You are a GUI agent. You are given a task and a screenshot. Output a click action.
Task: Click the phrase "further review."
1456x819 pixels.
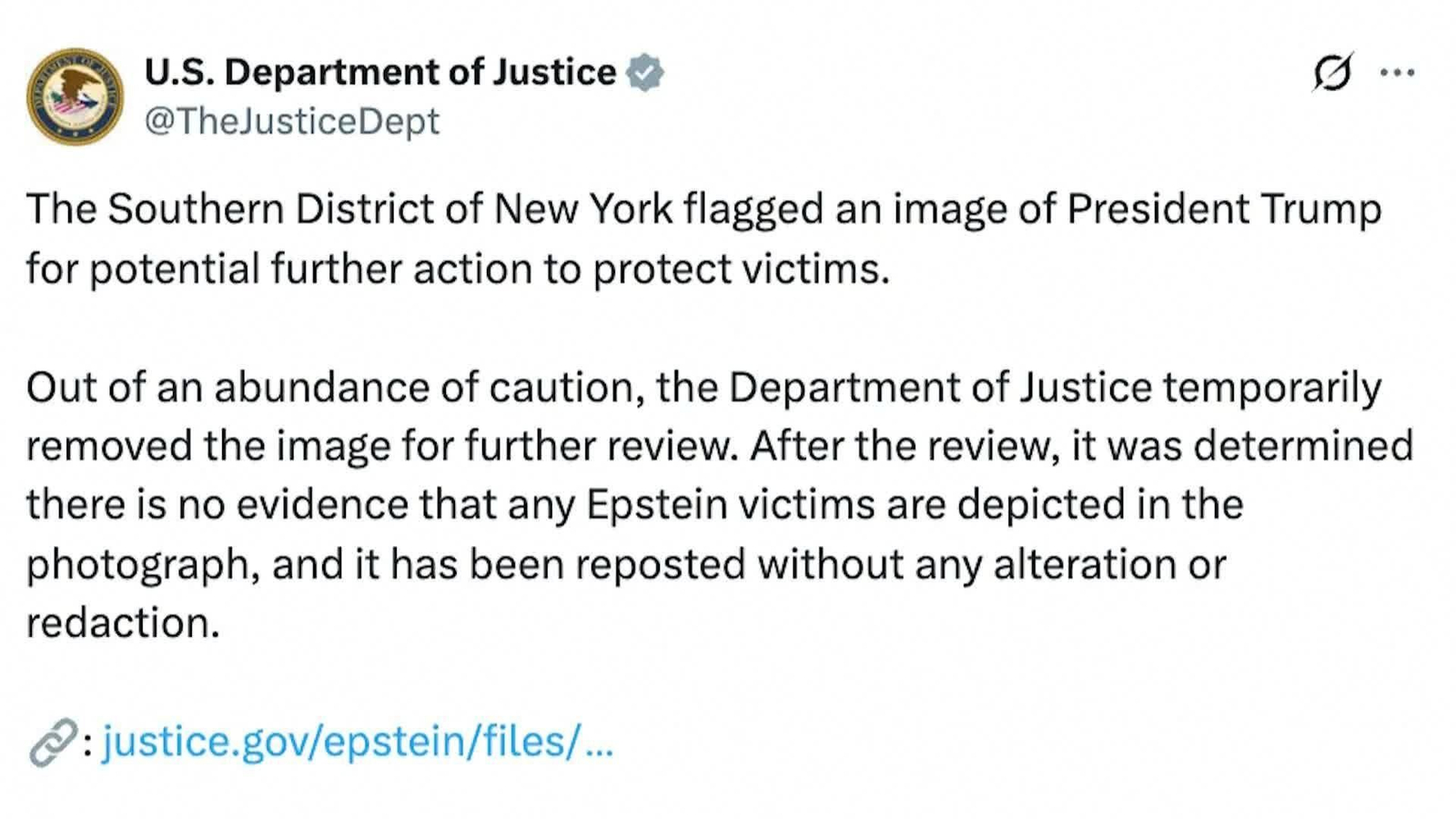click(602, 446)
